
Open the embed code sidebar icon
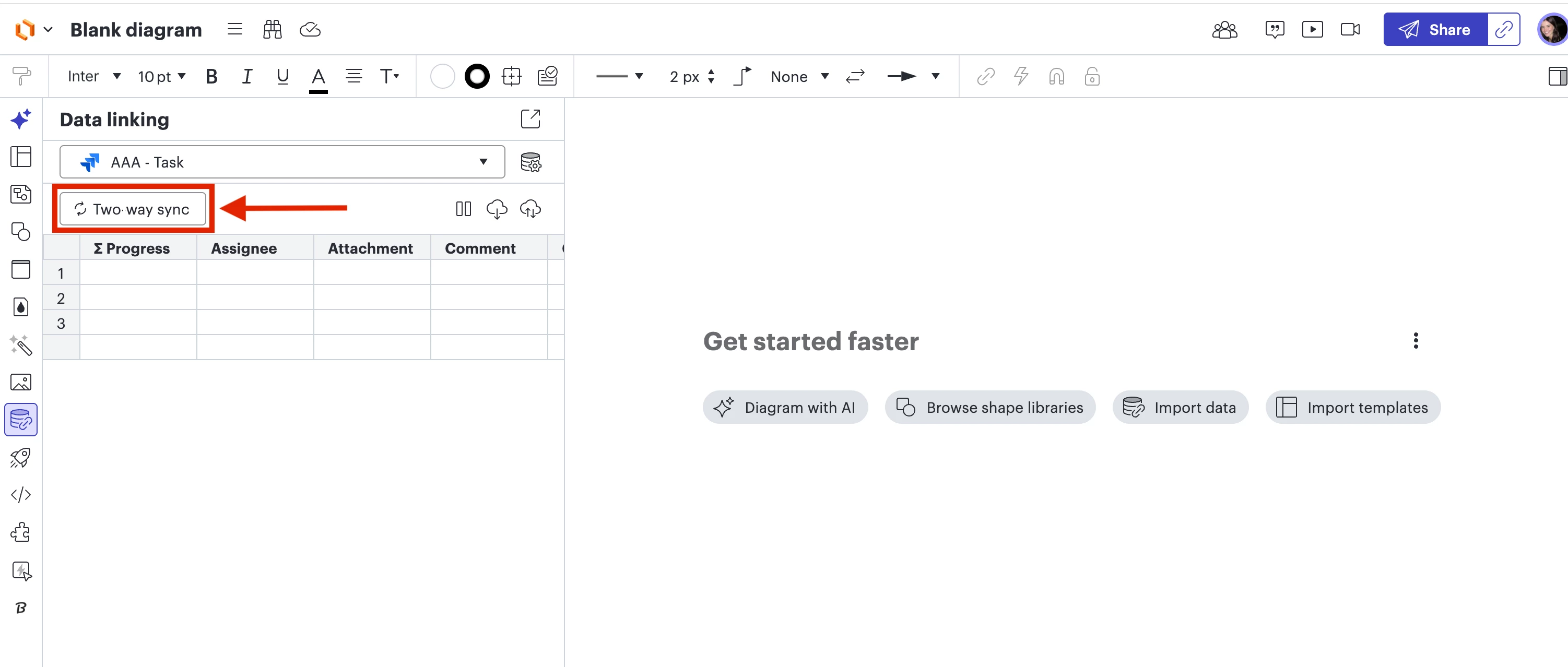(x=21, y=494)
